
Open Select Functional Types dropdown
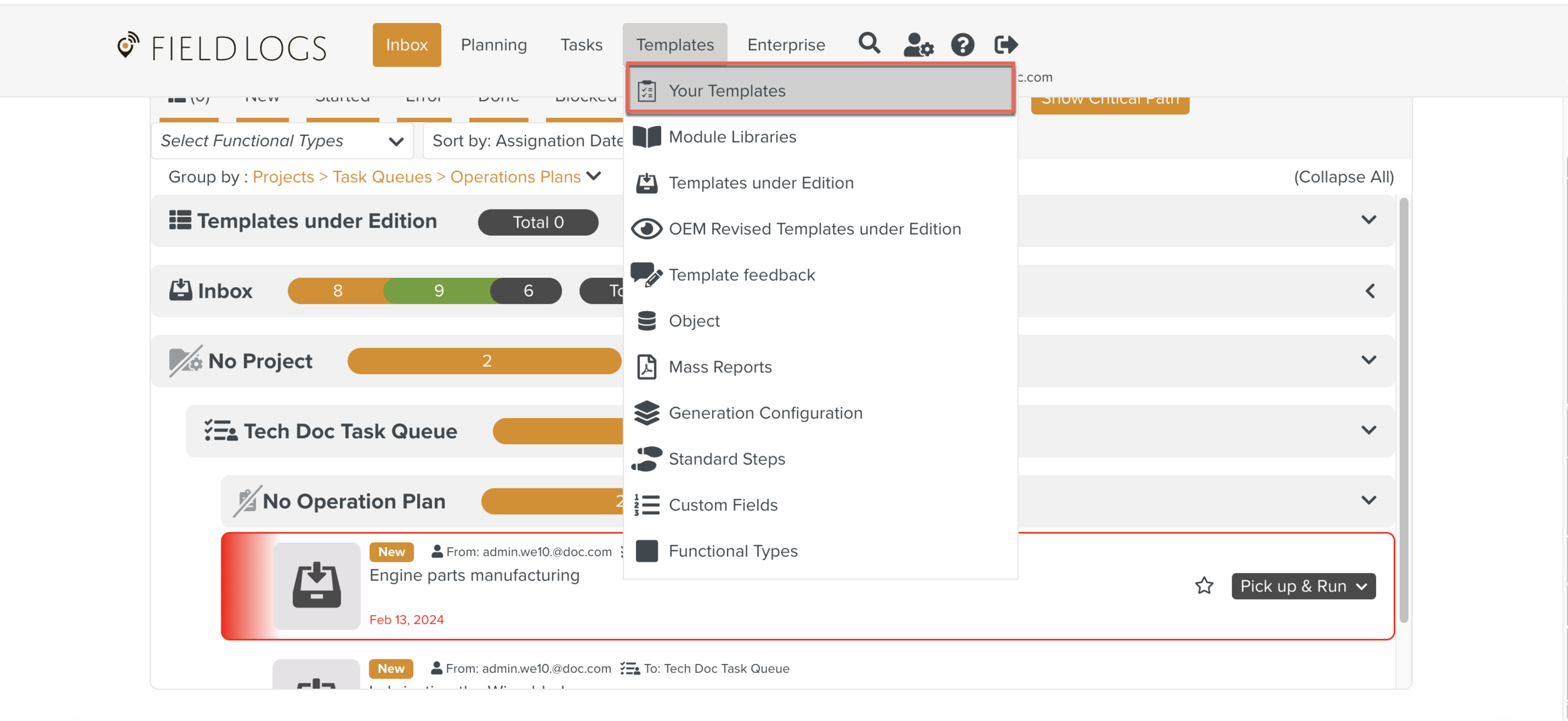pyautogui.click(x=282, y=141)
